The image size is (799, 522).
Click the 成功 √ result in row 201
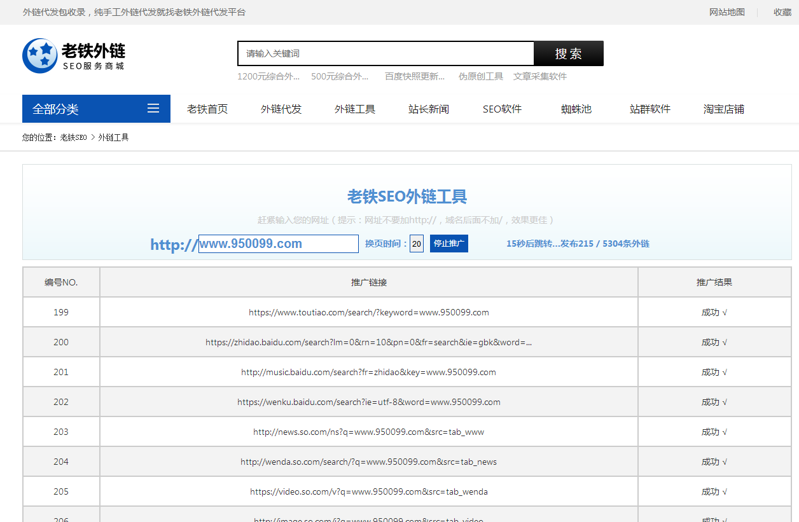(x=714, y=372)
